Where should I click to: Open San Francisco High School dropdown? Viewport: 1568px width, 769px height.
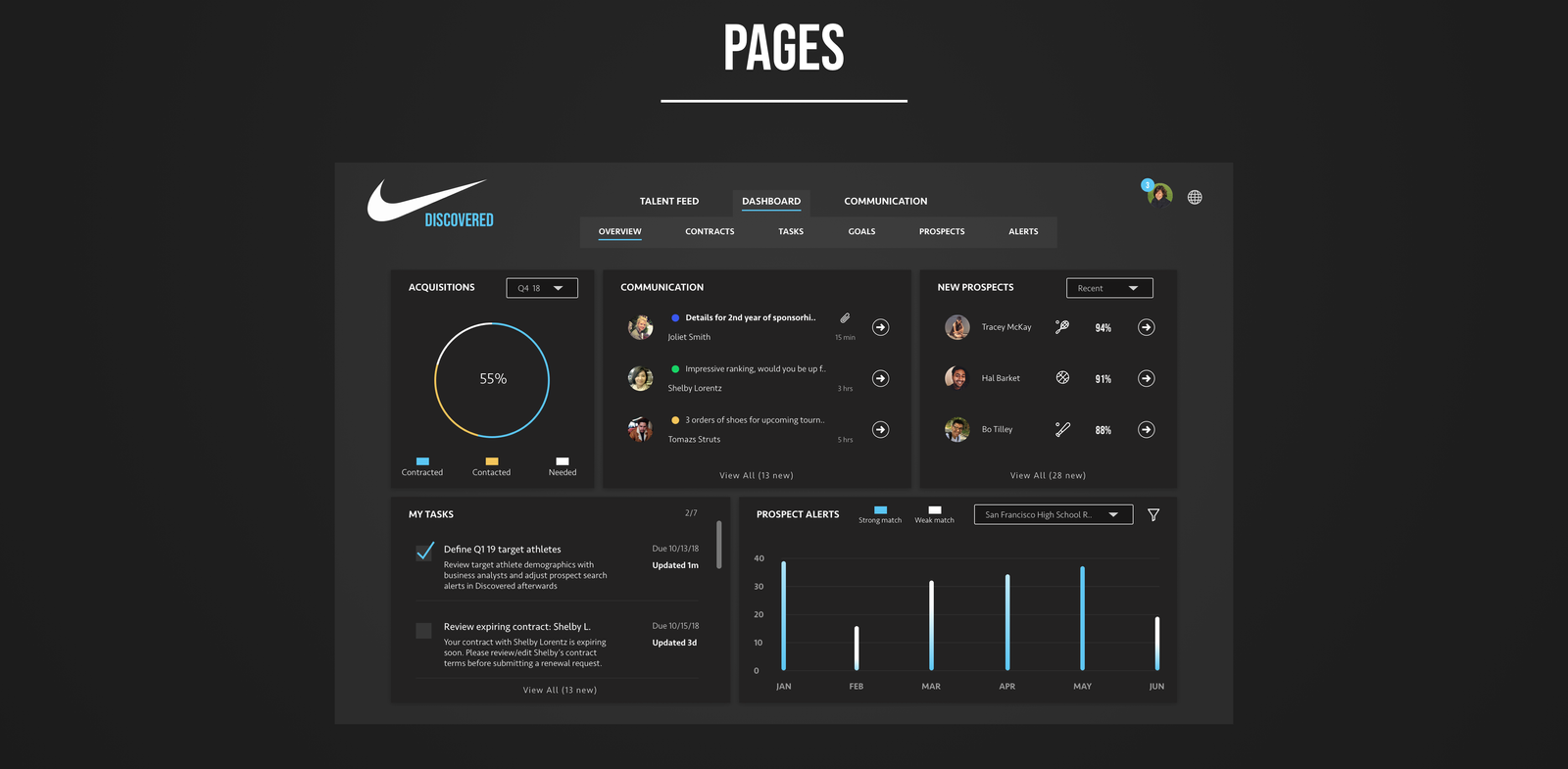(x=1053, y=515)
